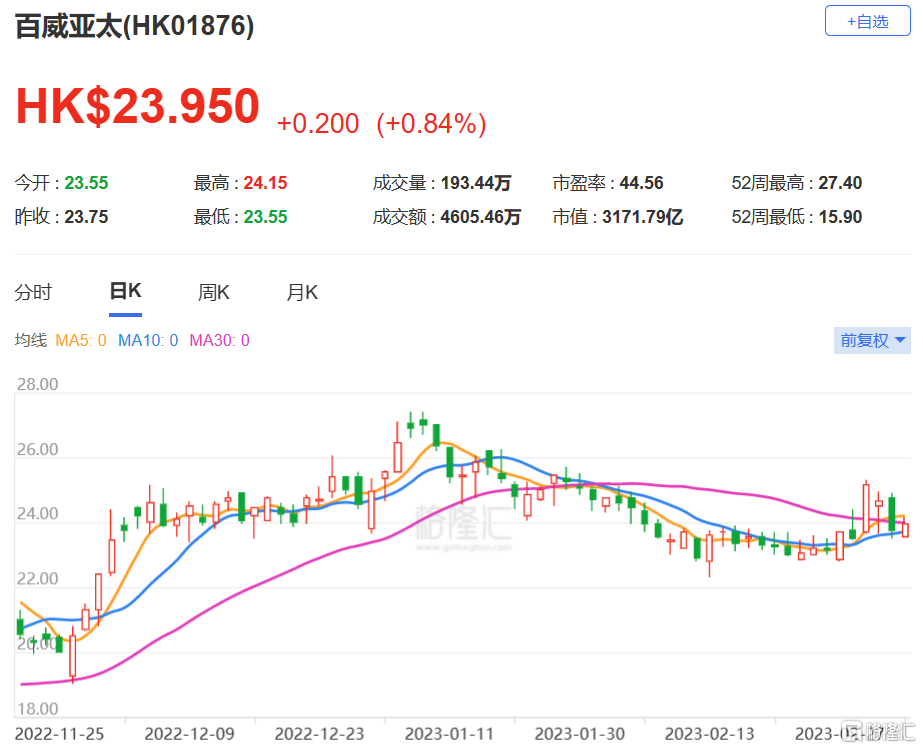
Task: Click the MA5: 0 moving average label
Action: click(81, 340)
